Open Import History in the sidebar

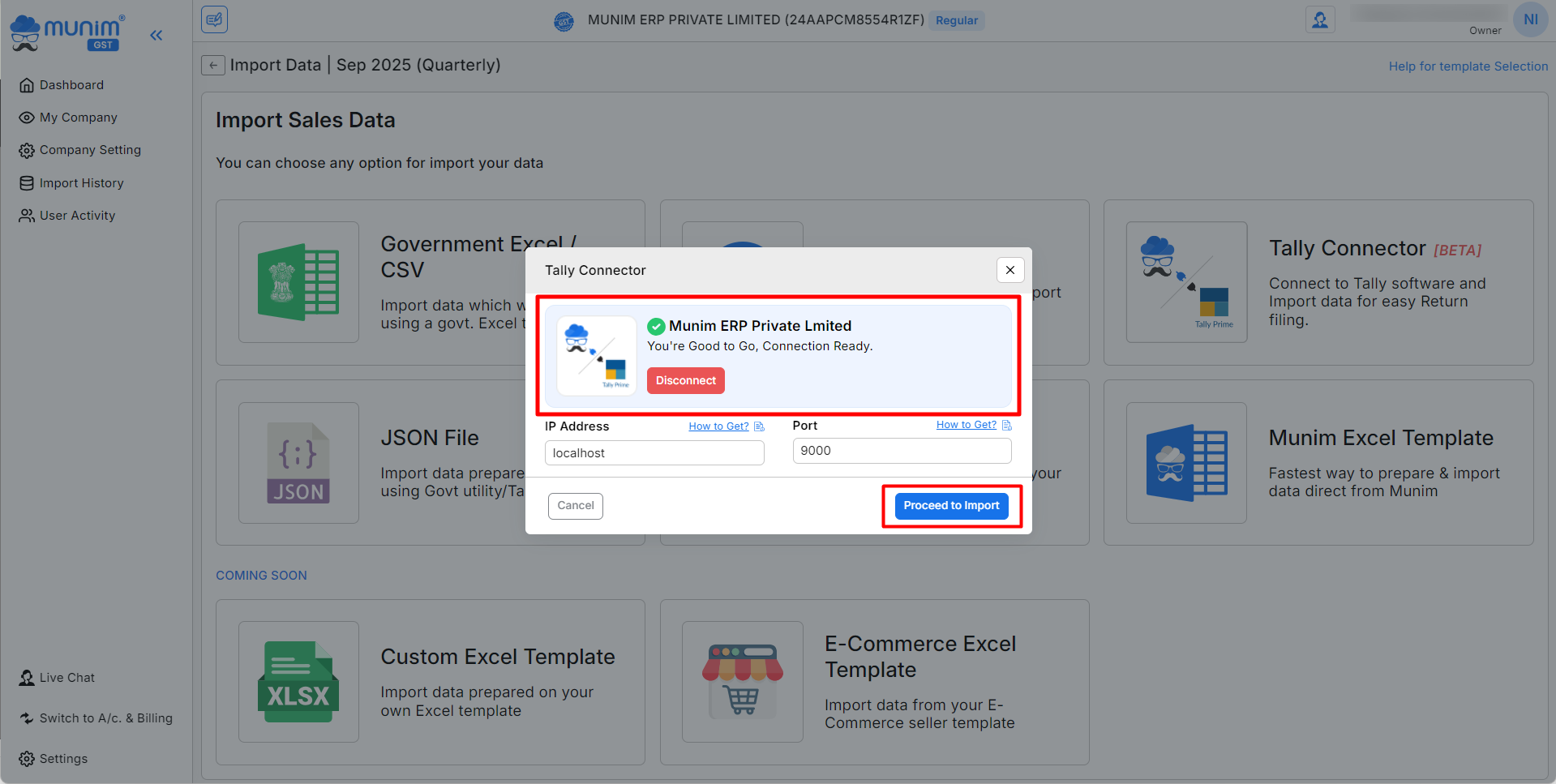point(81,183)
